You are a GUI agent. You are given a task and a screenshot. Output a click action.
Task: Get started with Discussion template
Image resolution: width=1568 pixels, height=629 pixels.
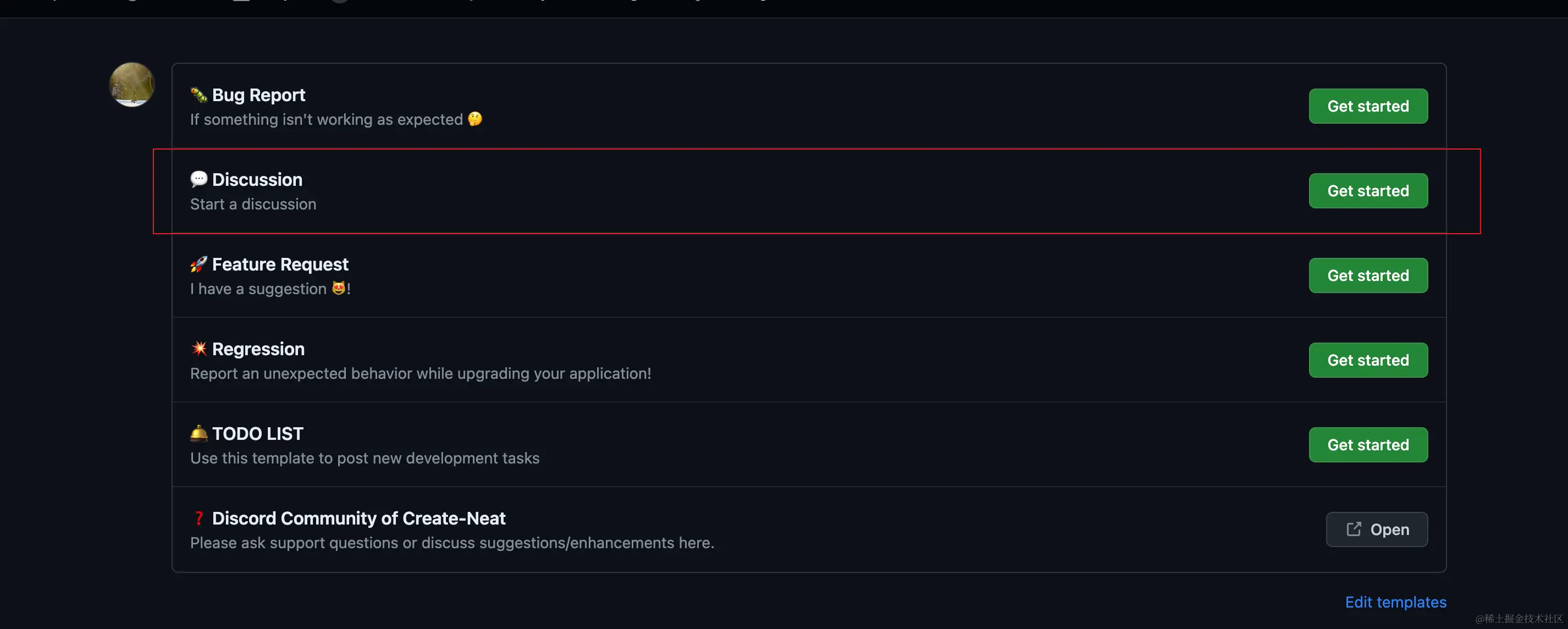[1368, 191]
